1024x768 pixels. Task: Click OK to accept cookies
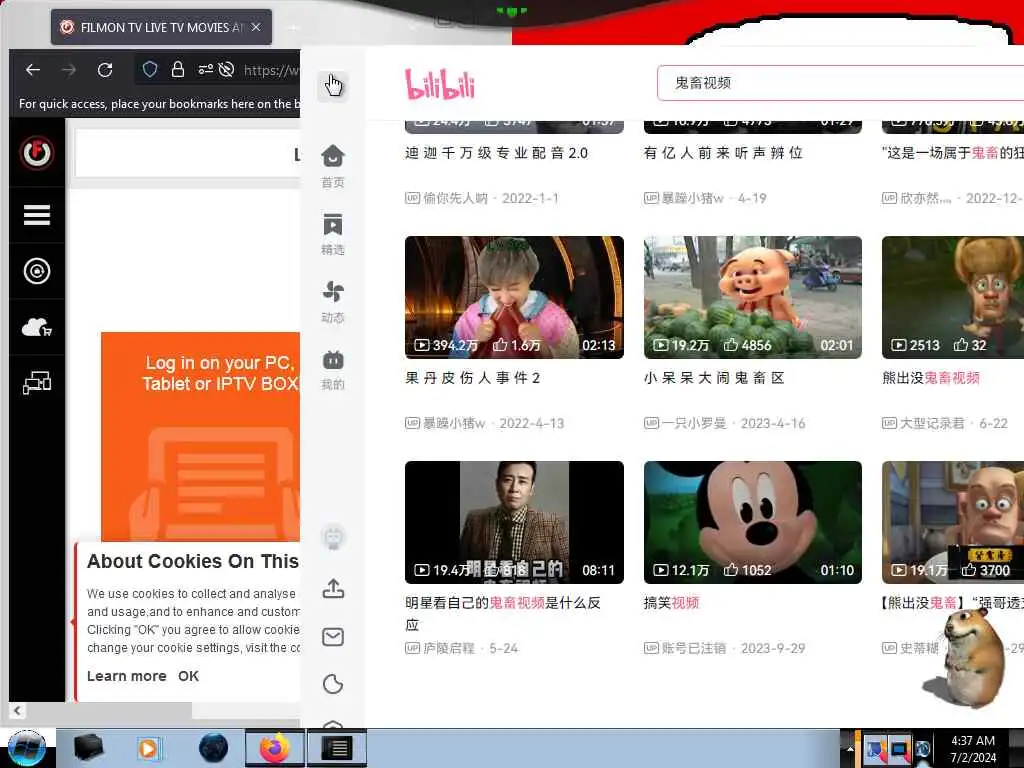pos(188,676)
